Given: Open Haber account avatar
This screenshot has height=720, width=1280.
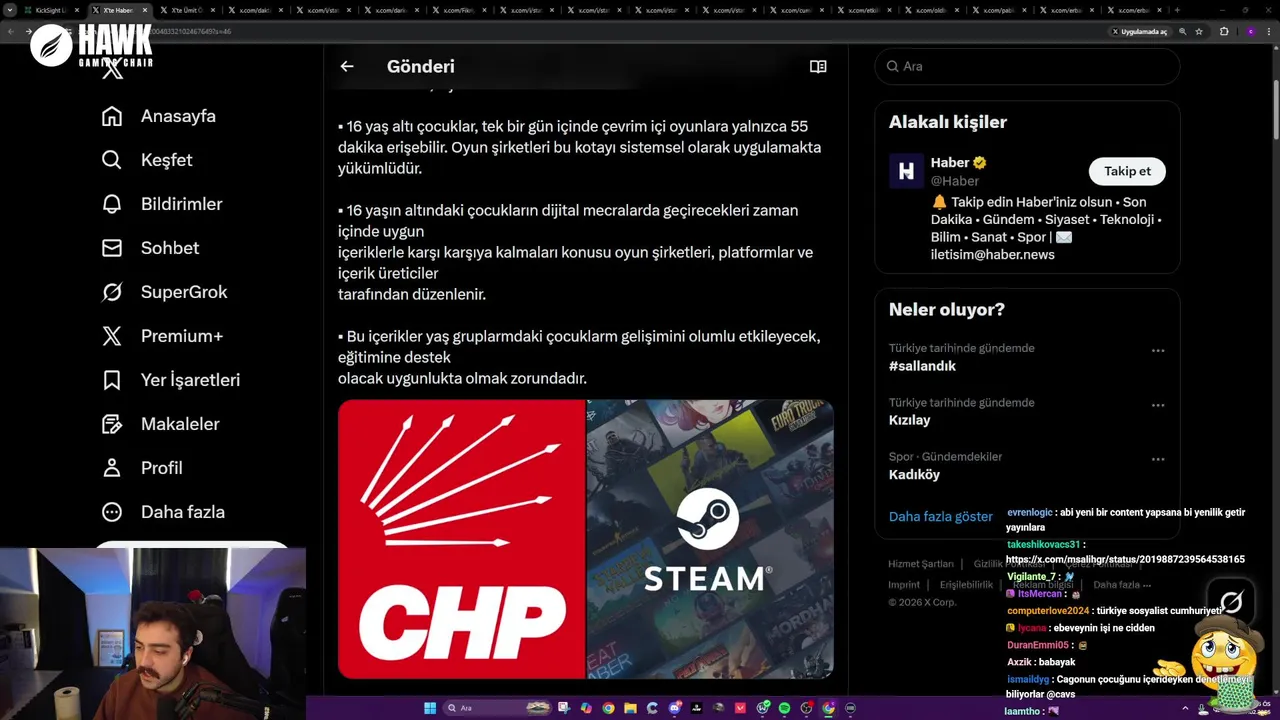Looking at the screenshot, I should [906, 171].
